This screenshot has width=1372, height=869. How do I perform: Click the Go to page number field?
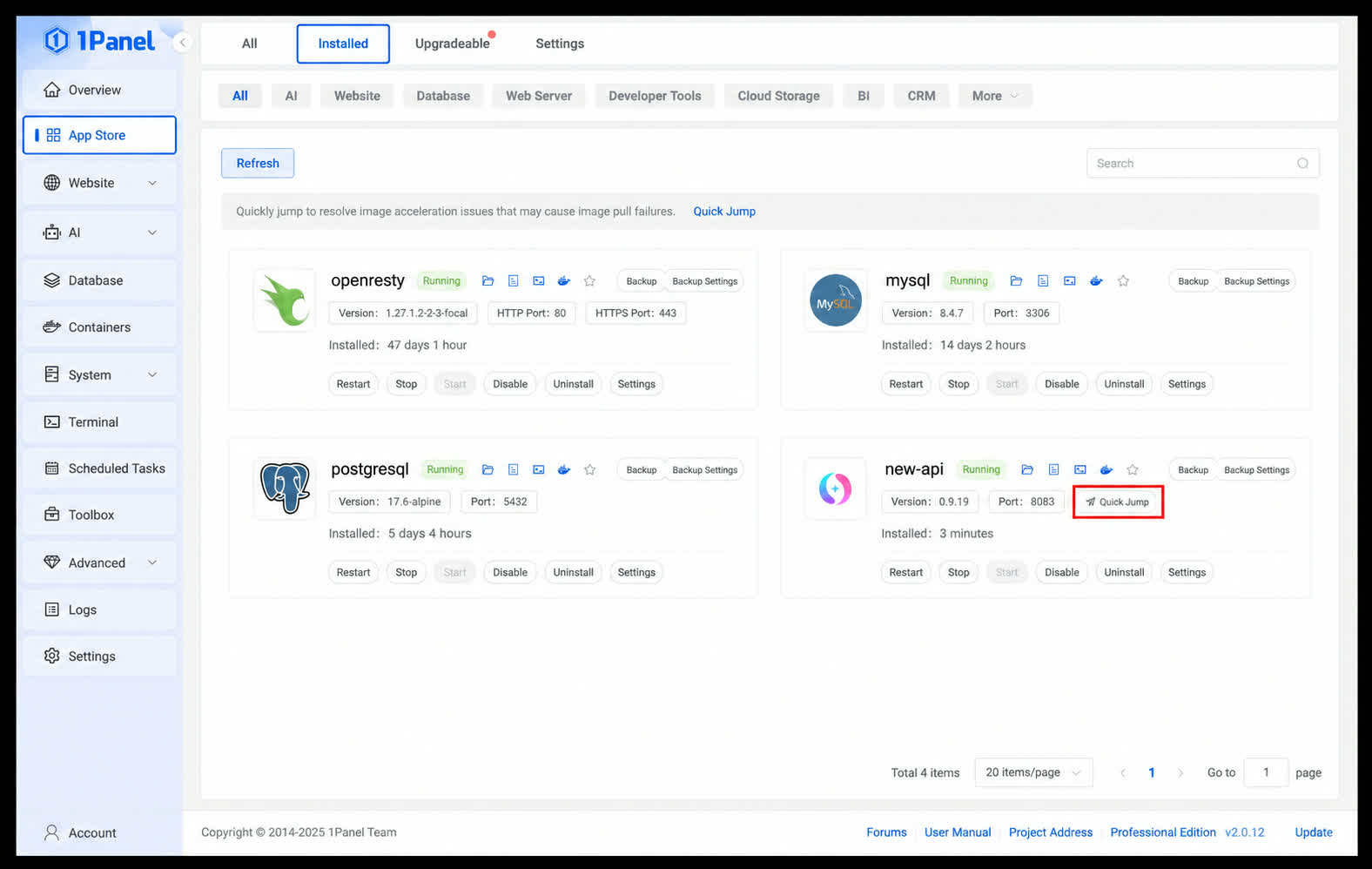pos(1266,772)
